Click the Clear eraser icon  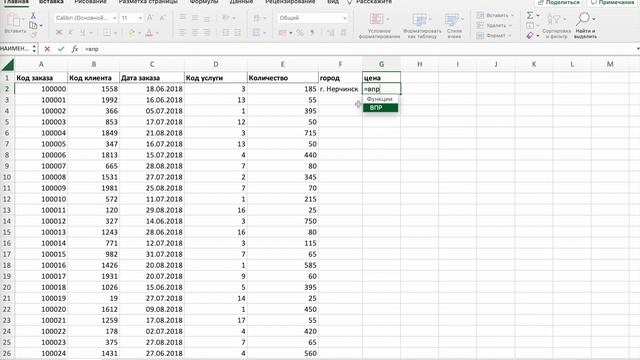point(530,36)
